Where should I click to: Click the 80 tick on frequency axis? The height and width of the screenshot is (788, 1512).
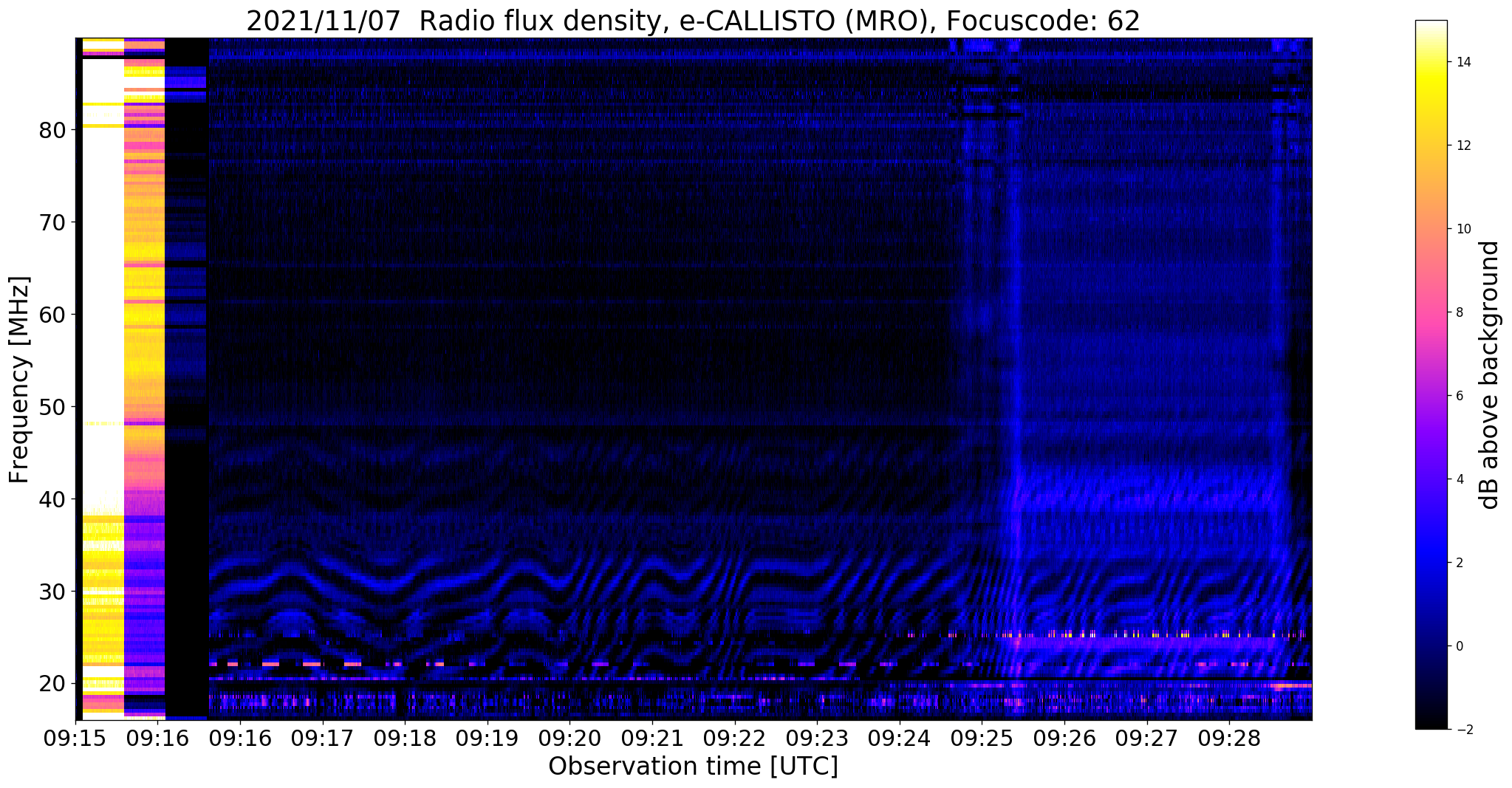pos(52,131)
